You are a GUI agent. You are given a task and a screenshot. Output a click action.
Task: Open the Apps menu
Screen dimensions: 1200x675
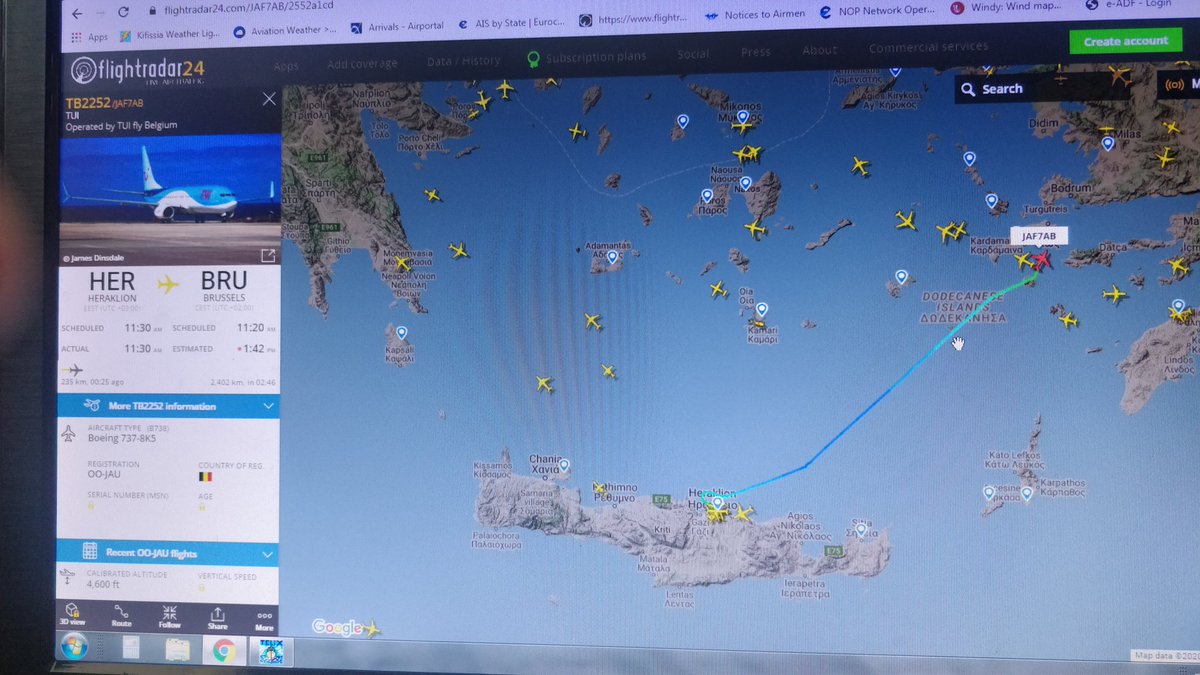tap(286, 66)
